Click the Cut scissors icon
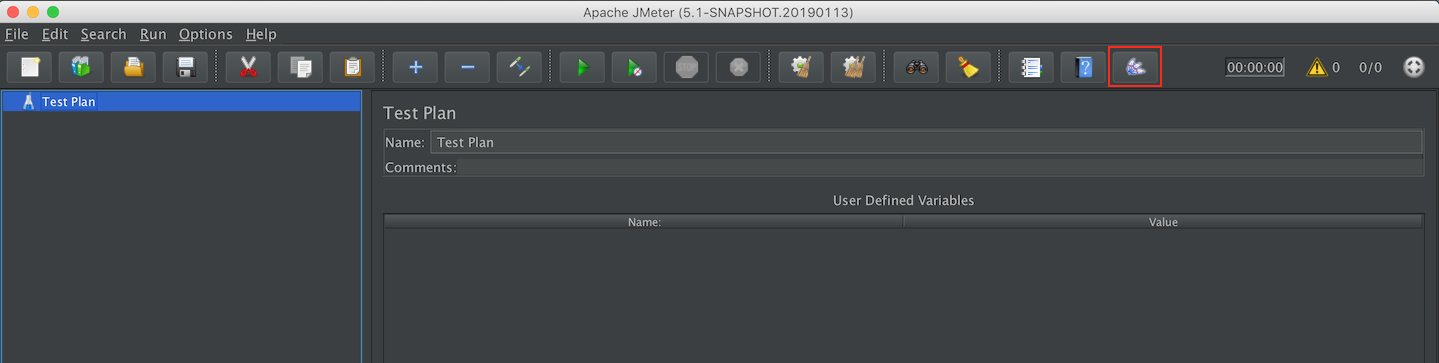The height and width of the screenshot is (363, 1439). point(249,67)
